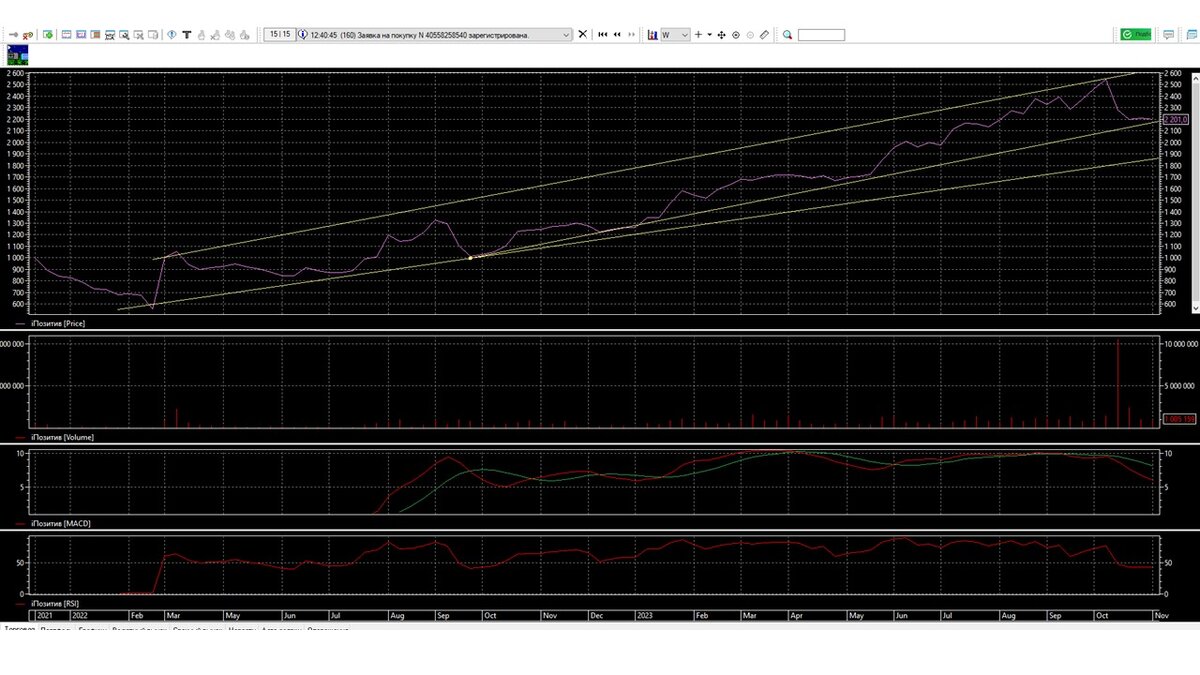Screen dimensions: 1200x675
Task: Step chart back with double-left arrow icon
Action: (x=617, y=34)
